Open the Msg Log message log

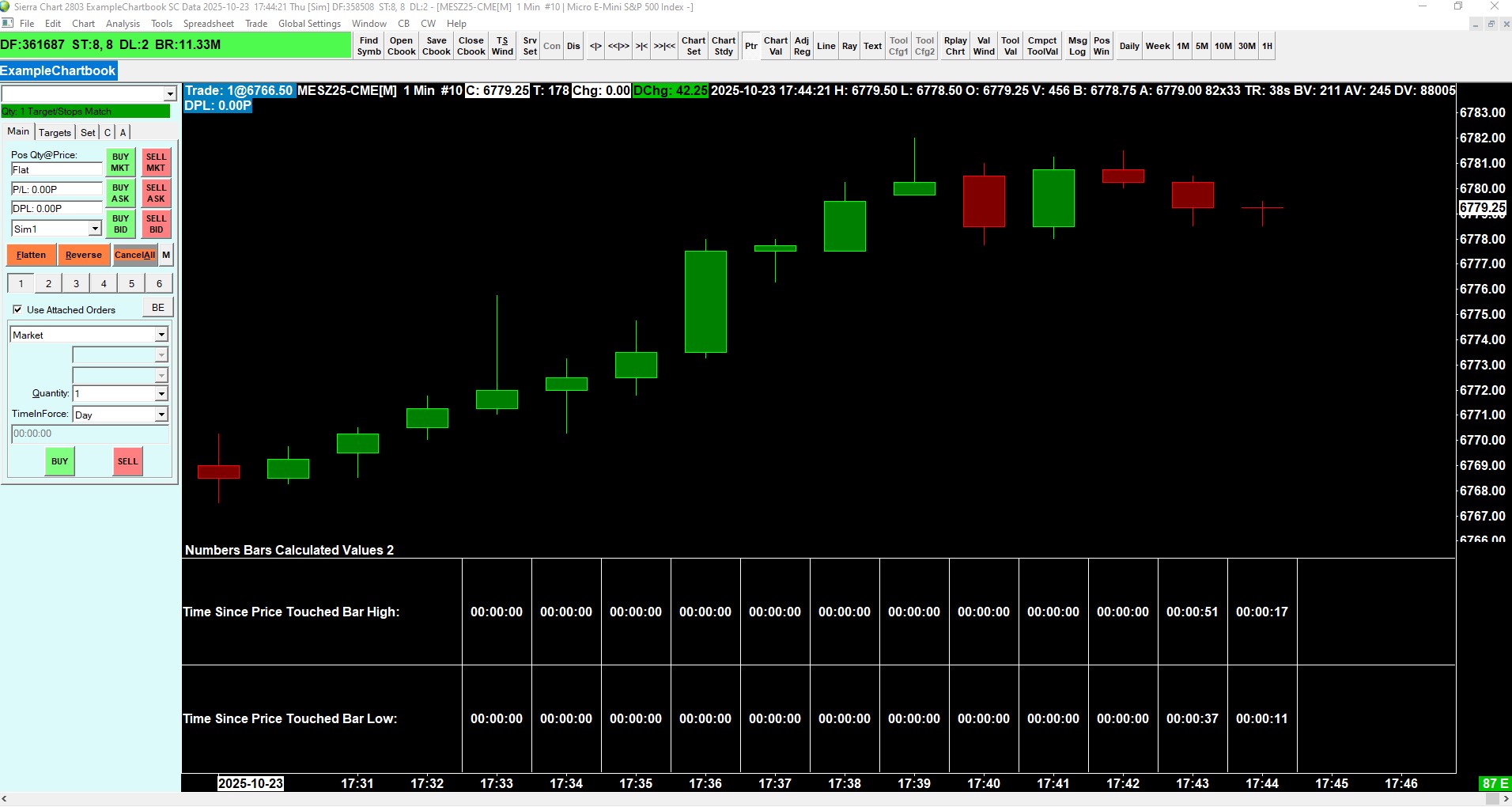[x=1078, y=46]
